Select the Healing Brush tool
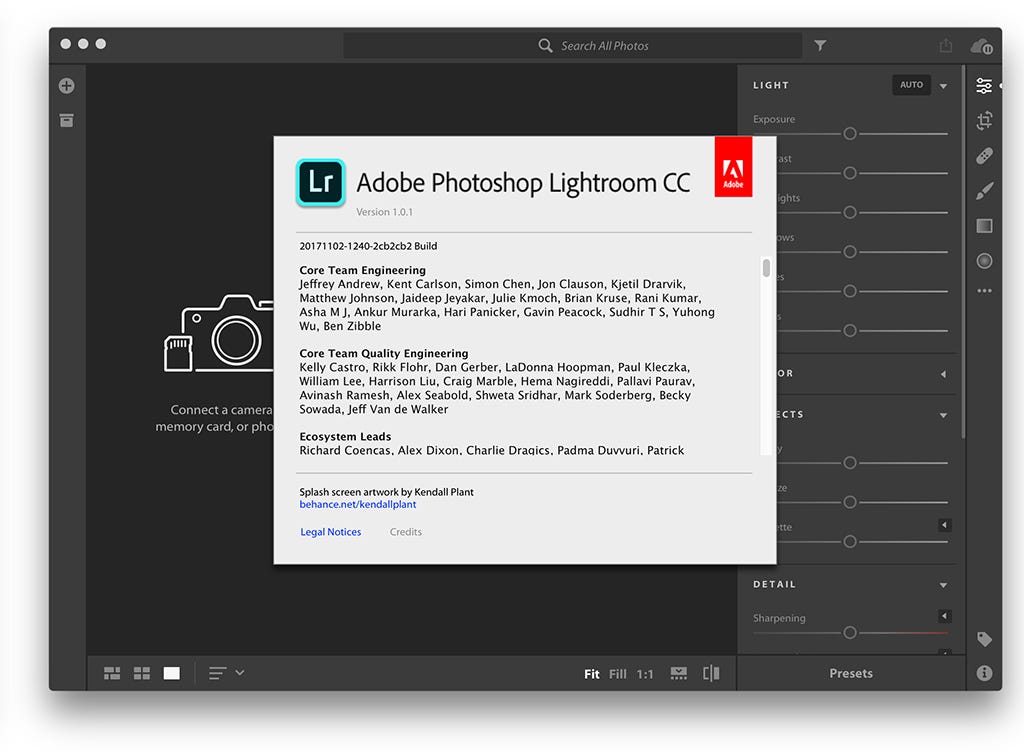Viewport: 1024px width, 752px height. tap(984, 155)
